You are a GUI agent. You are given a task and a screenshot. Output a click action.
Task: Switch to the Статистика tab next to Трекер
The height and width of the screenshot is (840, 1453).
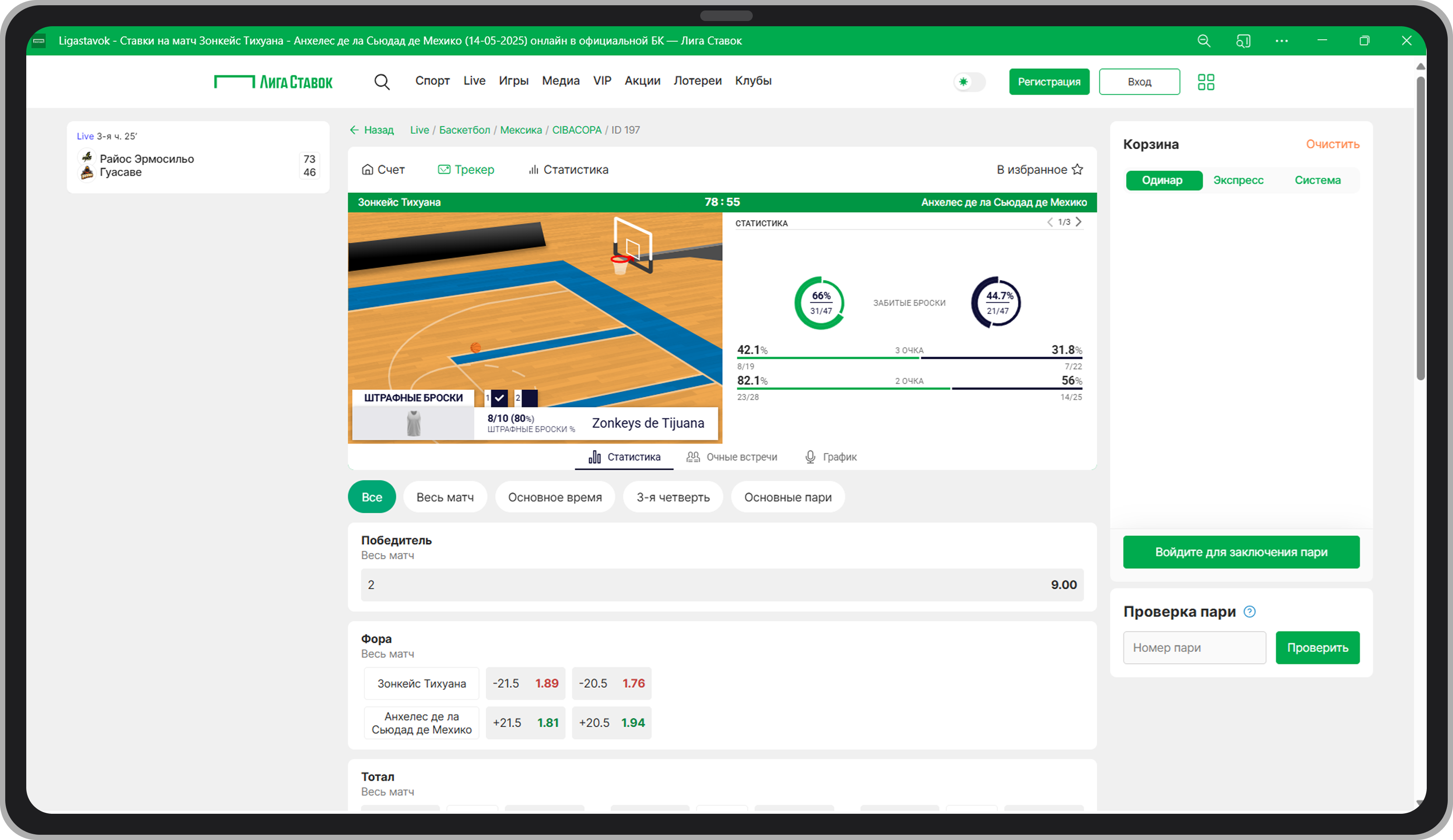tap(569, 169)
